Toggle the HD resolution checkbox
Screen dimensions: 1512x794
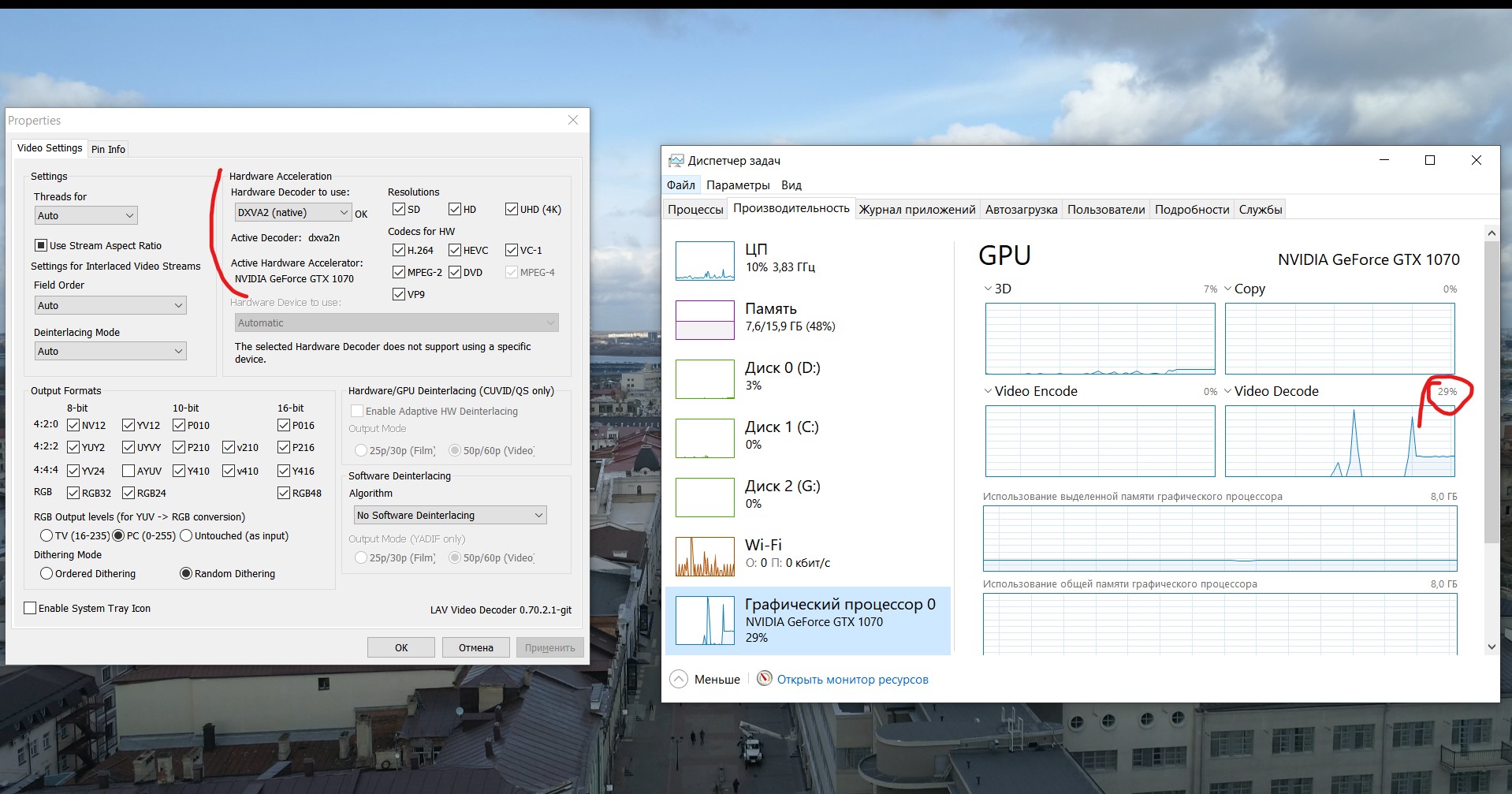[455, 209]
